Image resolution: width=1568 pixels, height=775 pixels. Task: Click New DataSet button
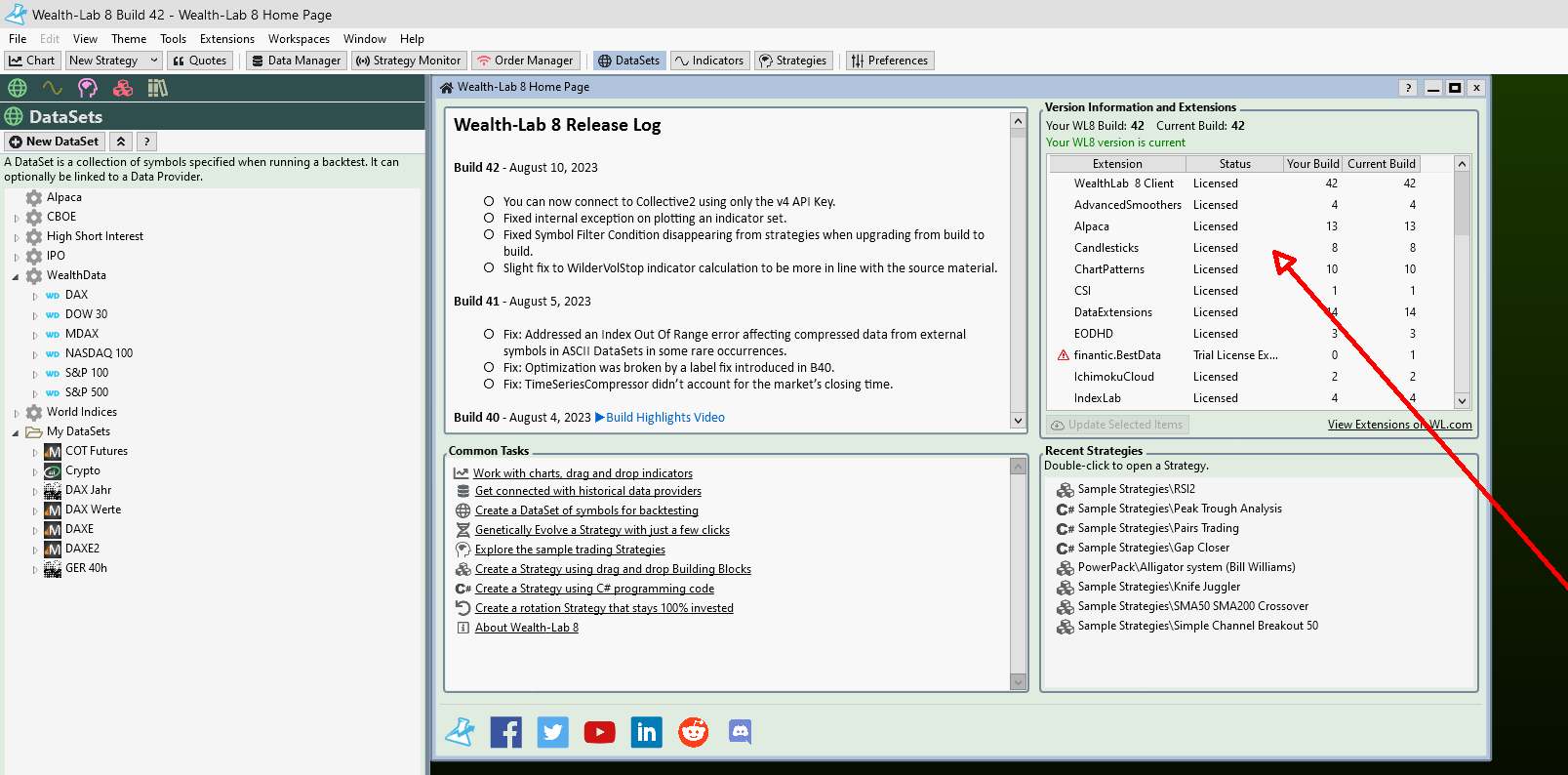pos(55,142)
